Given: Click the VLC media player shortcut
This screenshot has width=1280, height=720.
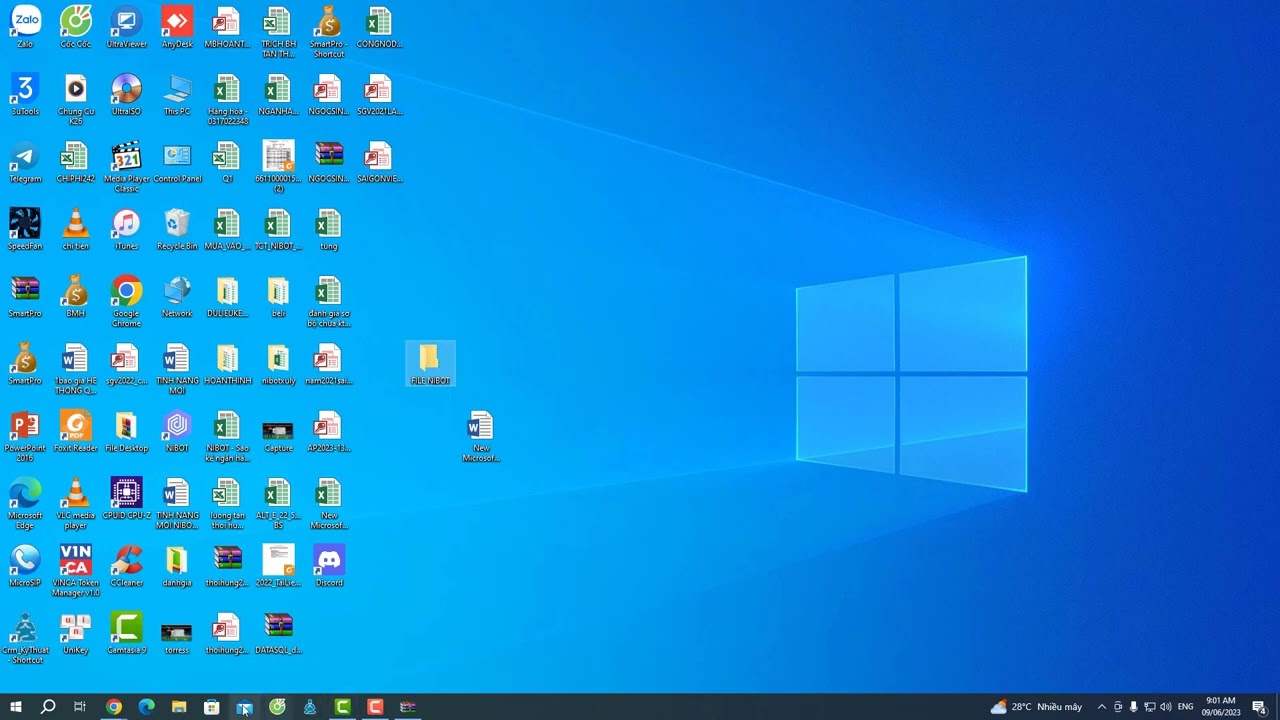Looking at the screenshot, I should click(x=76, y=503).
